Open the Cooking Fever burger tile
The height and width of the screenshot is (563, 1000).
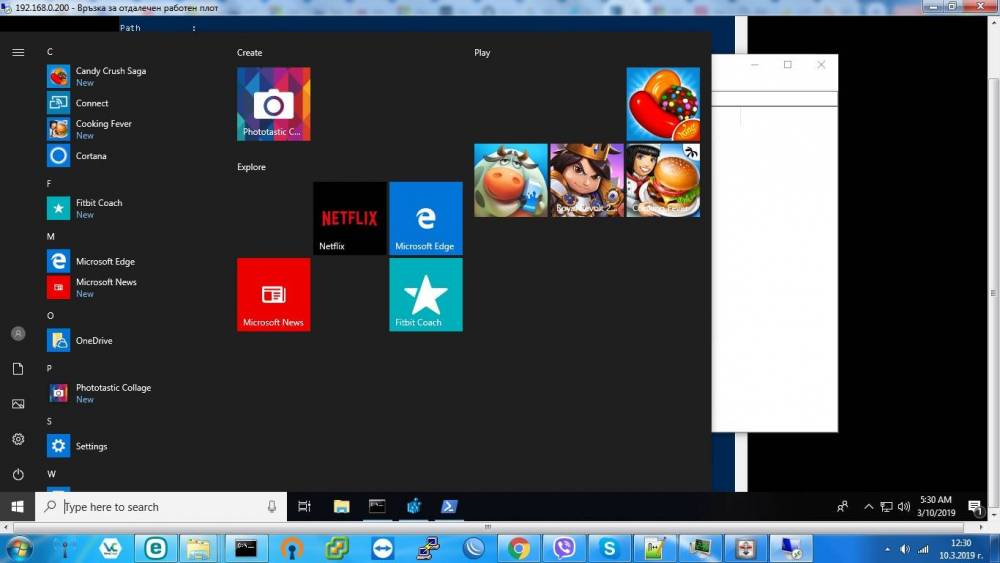pyautogui.click(x=663, y=180)
